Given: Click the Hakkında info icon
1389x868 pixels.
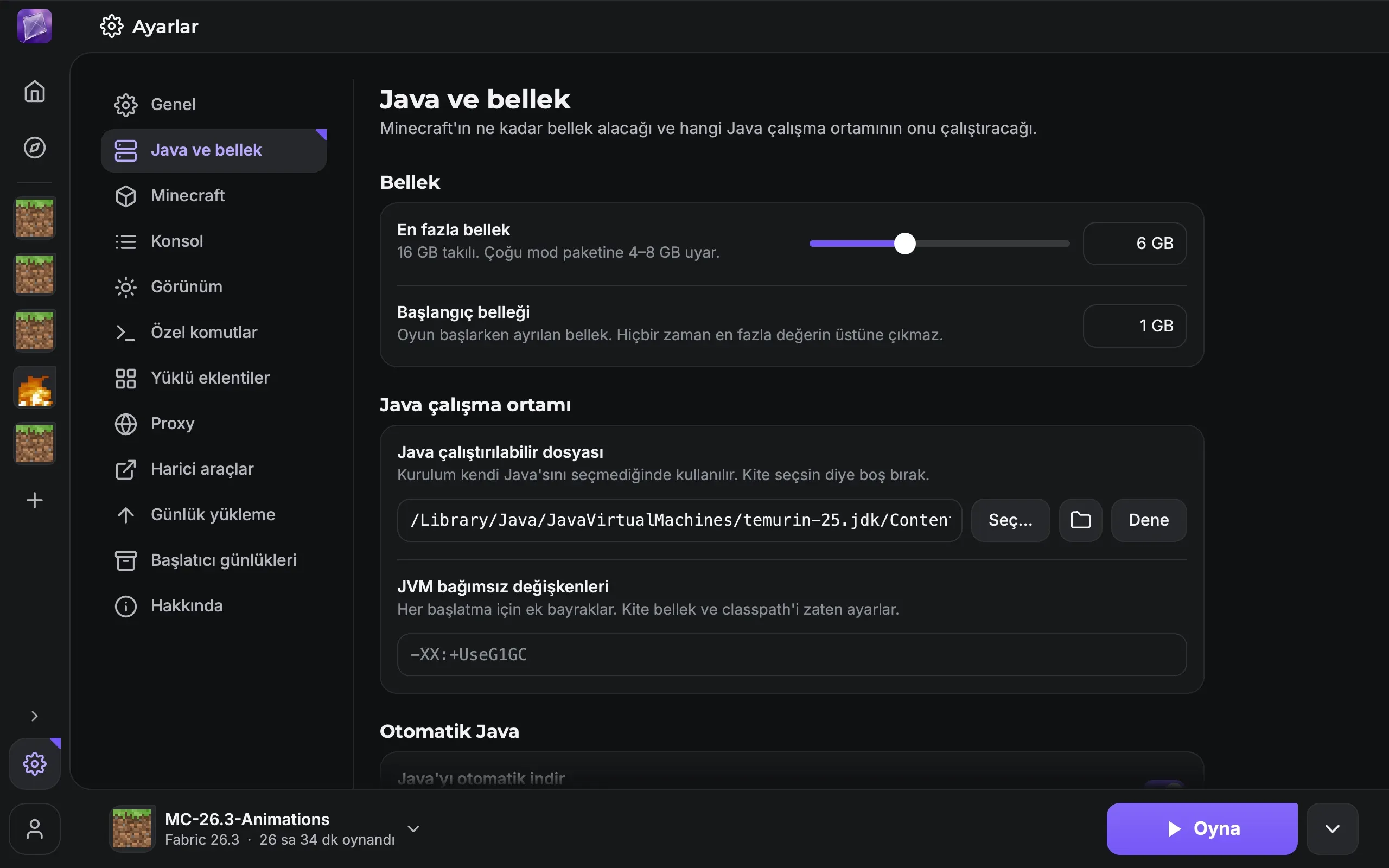Looking at the screenshot, I should tap(126, 606).
